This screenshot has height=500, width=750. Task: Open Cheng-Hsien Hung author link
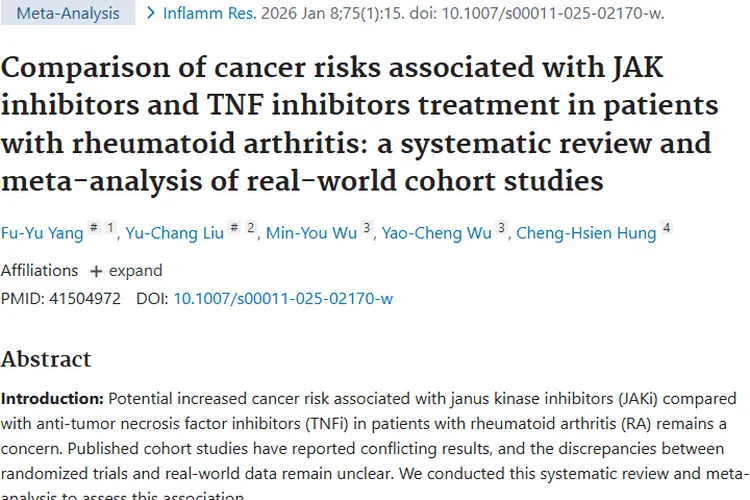[x=586, y=233]
